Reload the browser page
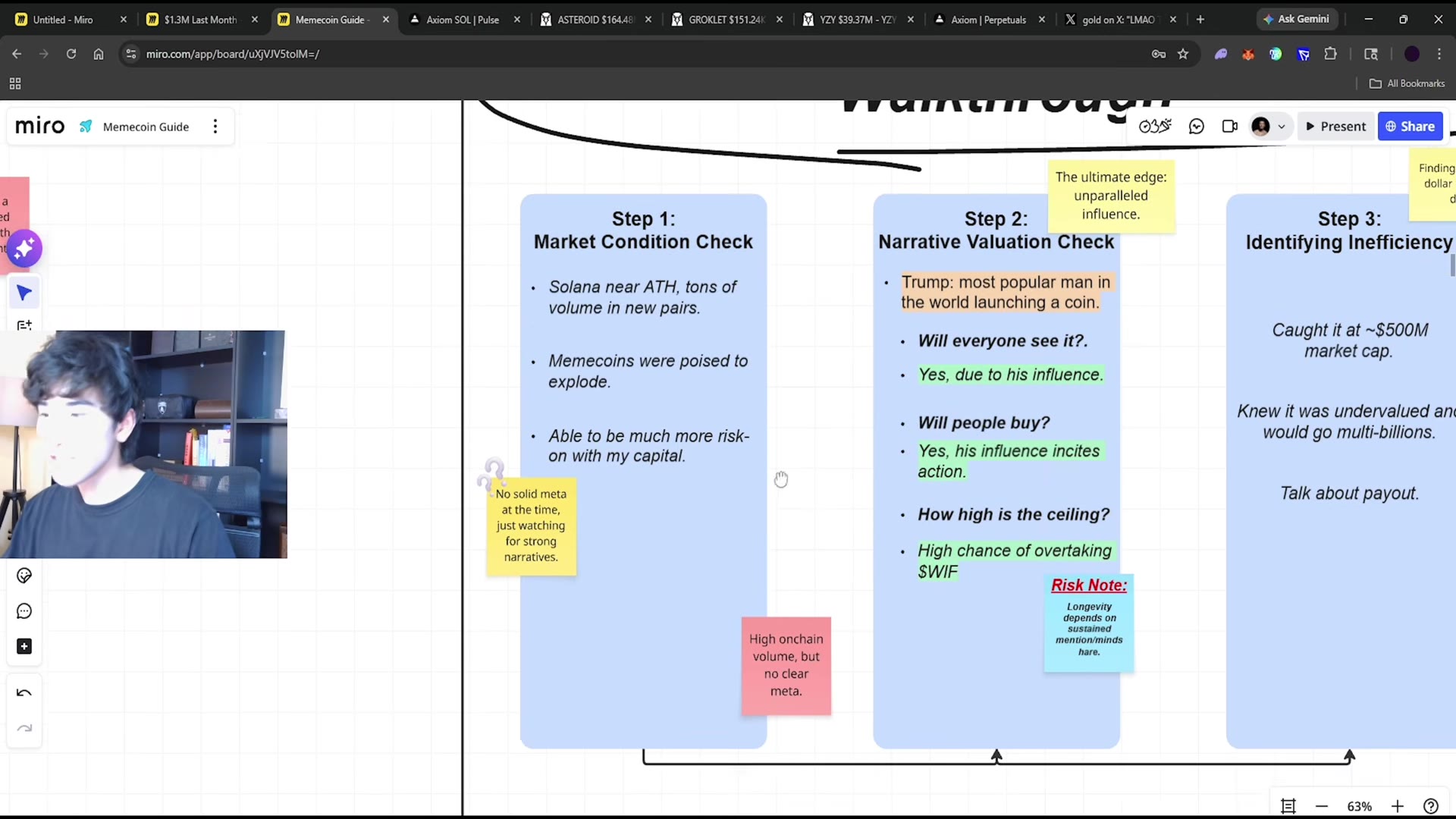The image size is (1456, 819). (71, 54)
